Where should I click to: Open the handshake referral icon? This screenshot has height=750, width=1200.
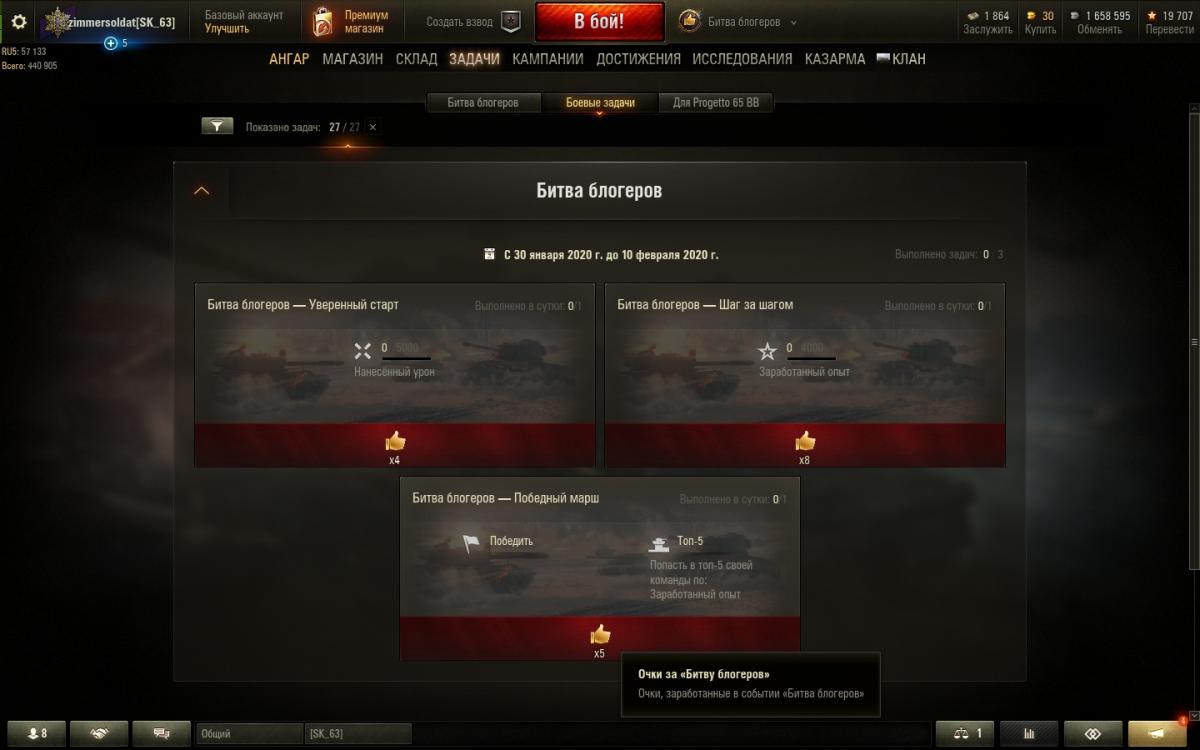[100, 734]
